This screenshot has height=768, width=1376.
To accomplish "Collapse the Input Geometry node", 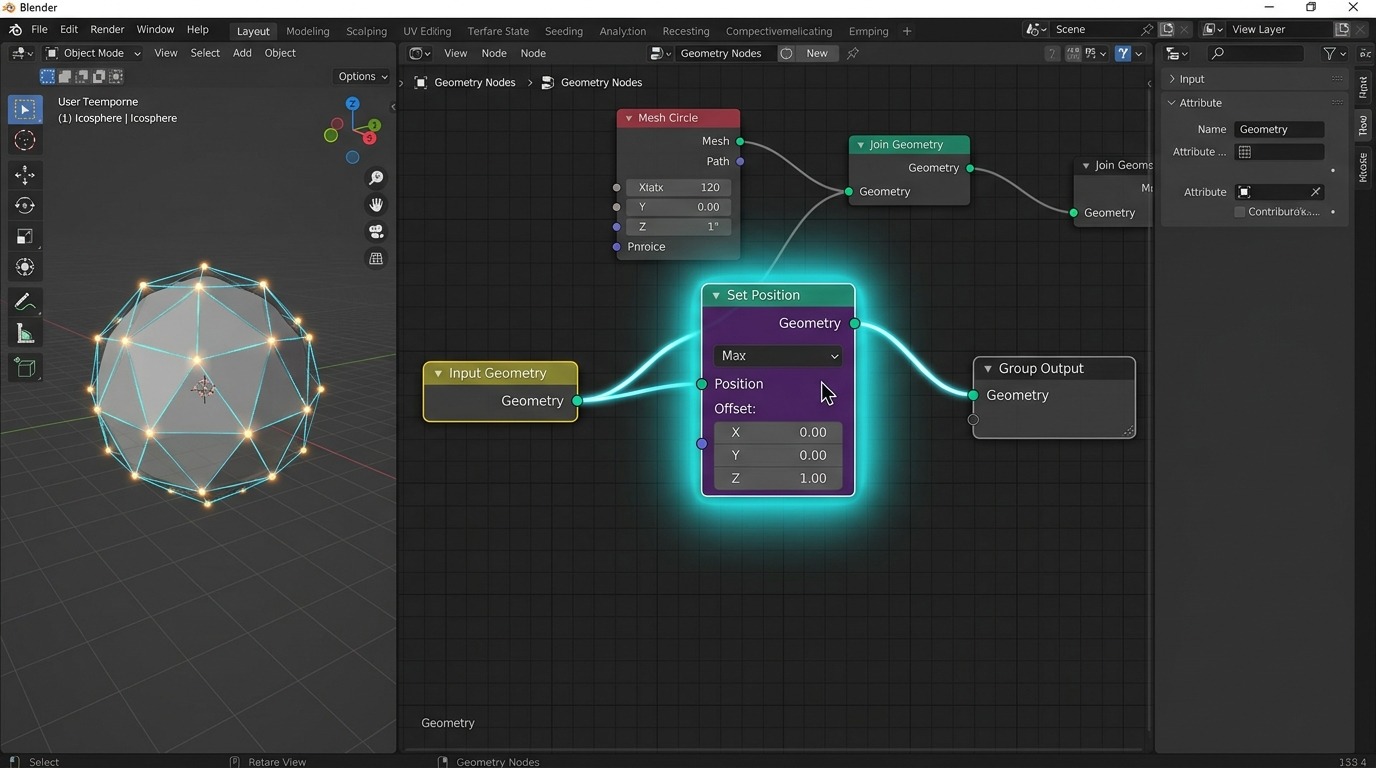I will point(438,373).
